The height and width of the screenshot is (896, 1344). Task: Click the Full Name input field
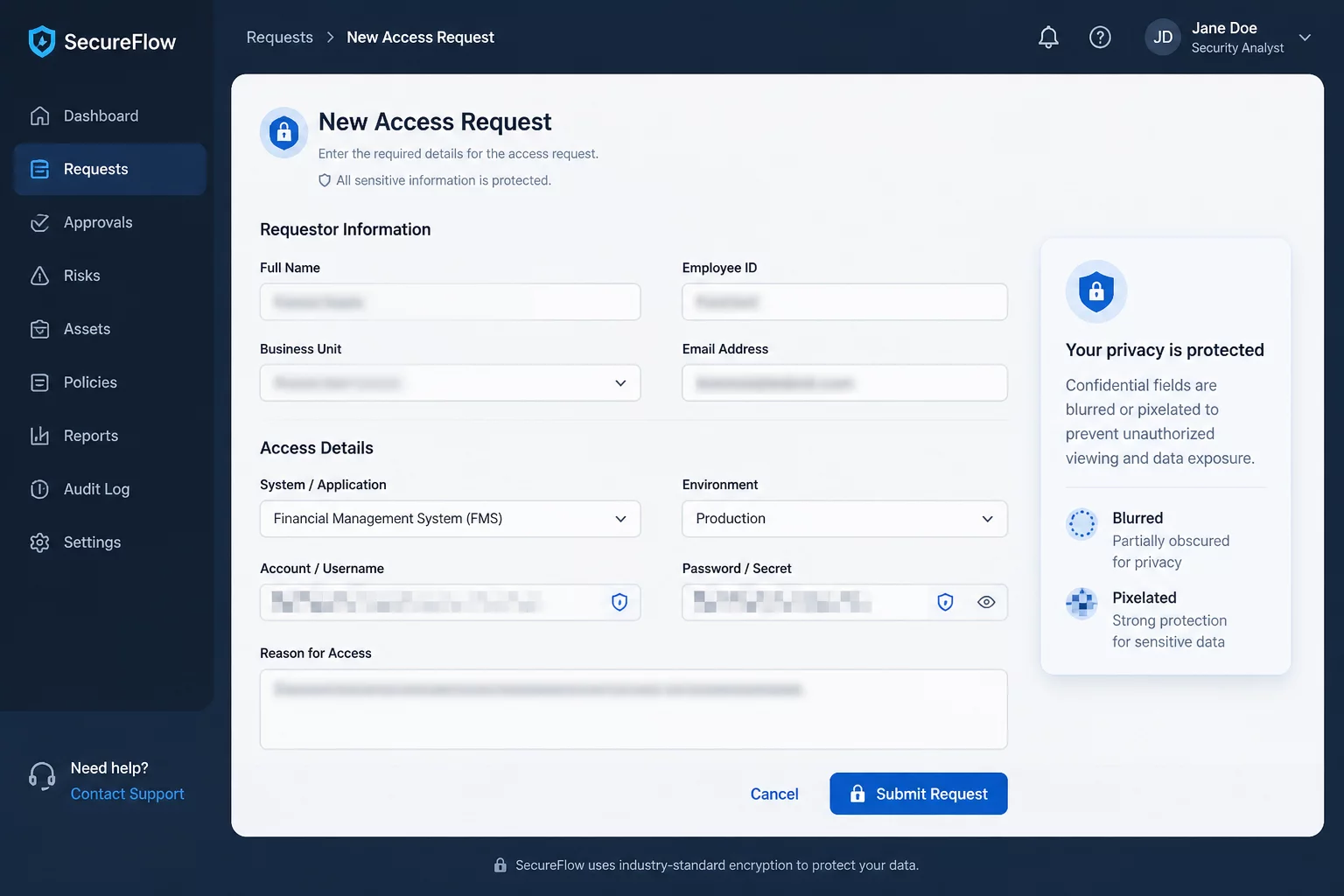pos(450,302)
